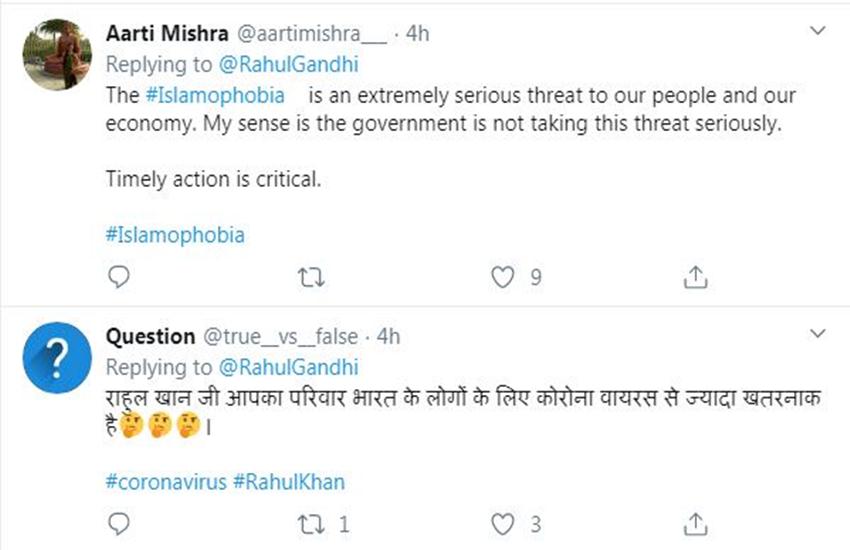Screen dimensions: 850x550
Task: Open the options chevron on Aarti Mishra's tweet
Action: click(818, 33)
